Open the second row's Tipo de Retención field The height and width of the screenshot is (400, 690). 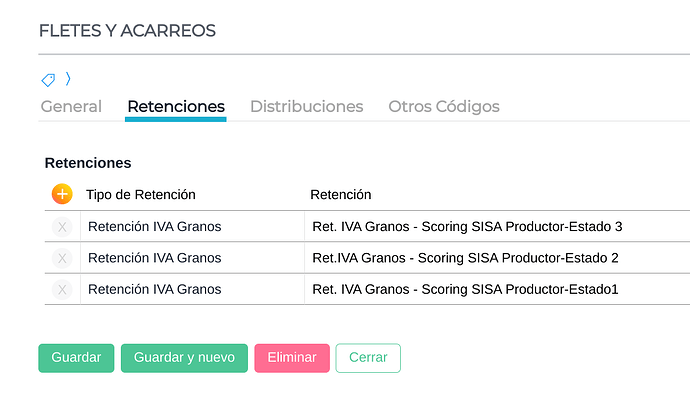point(192,258)
